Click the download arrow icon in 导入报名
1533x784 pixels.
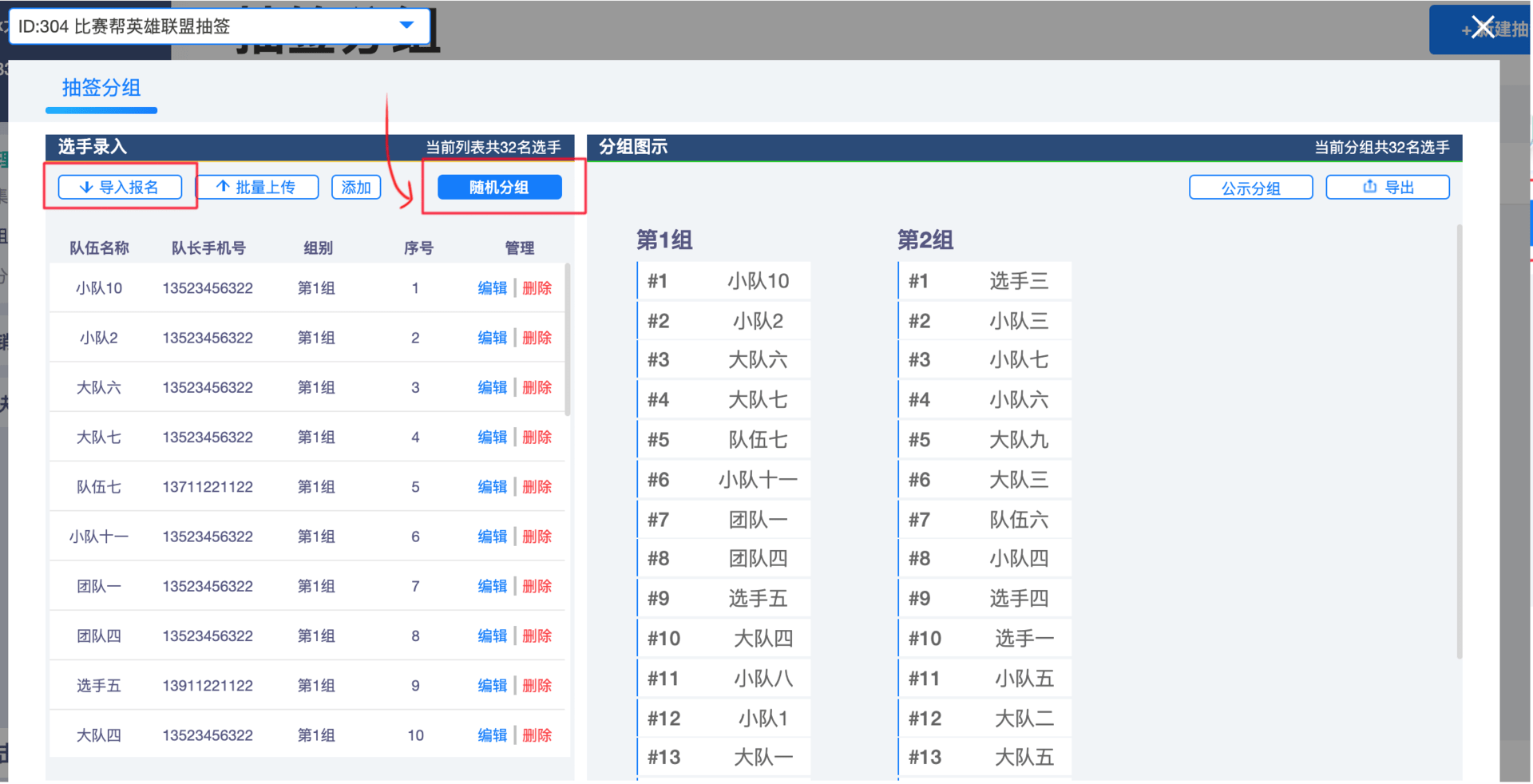coord(86,188)
